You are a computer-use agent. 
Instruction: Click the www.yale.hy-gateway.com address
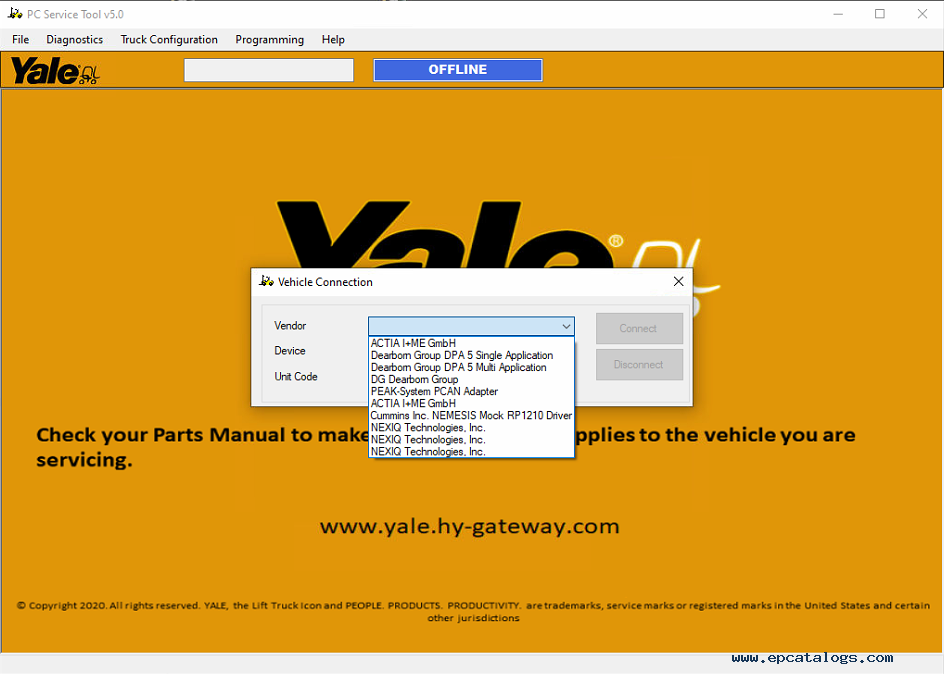click(x=470, y=527)
